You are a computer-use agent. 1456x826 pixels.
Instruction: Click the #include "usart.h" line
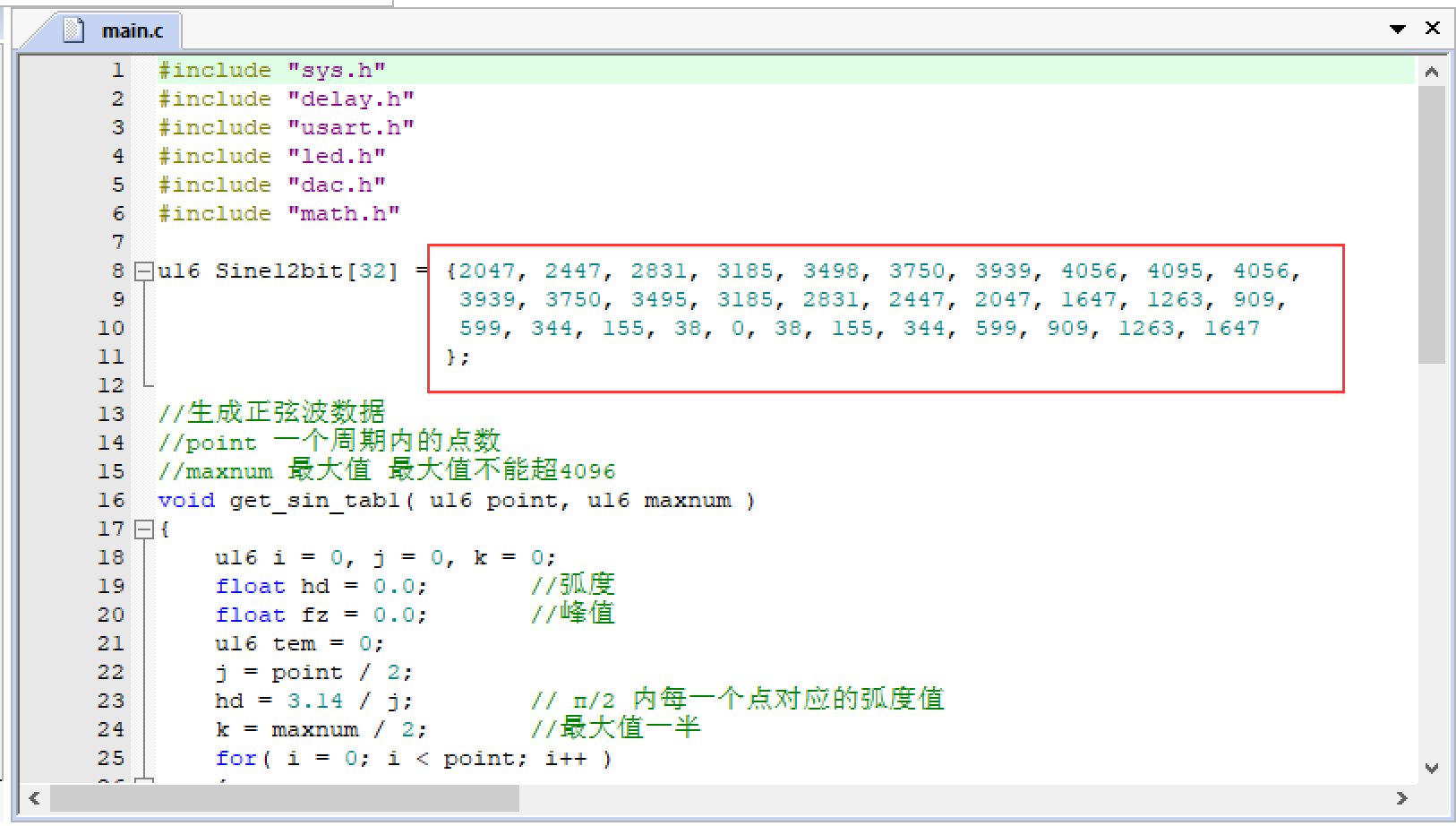pyautogui.click(x=287, y=127)
